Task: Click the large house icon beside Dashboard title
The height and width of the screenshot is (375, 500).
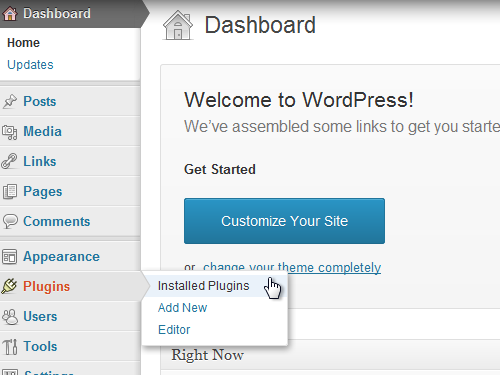Action: [178, 25]
